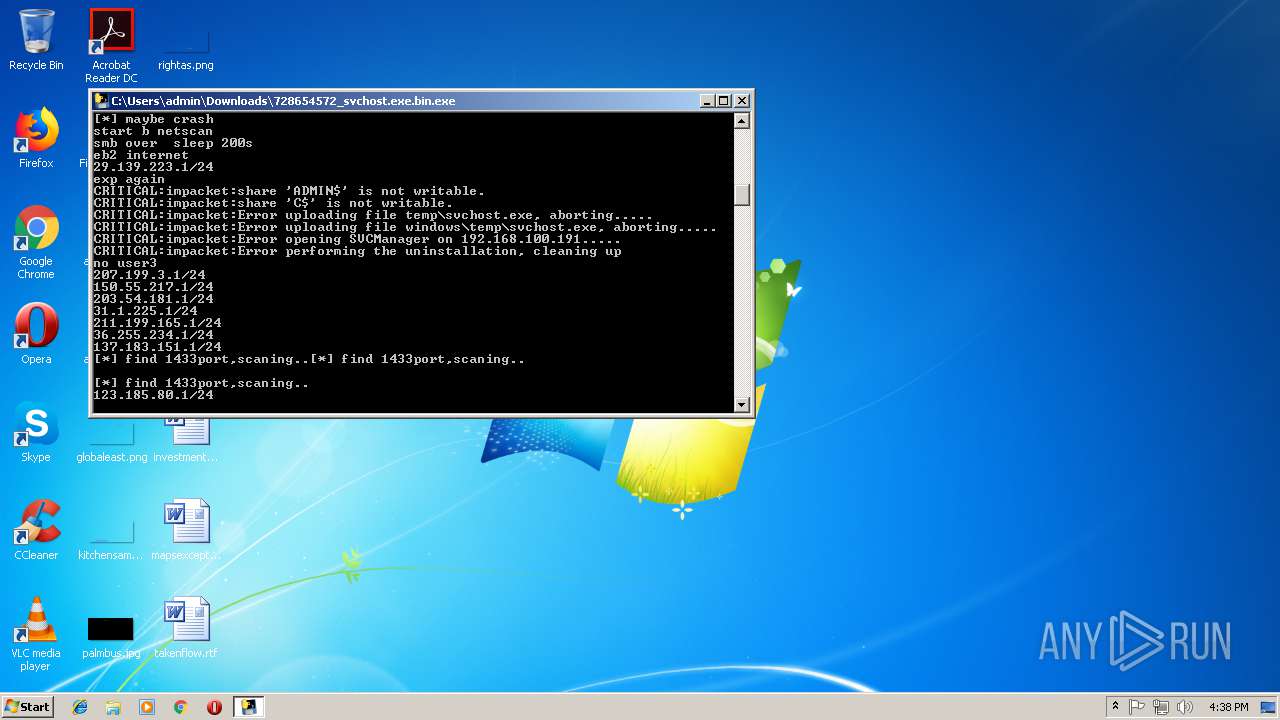
Task: Select the investment document icon
Action: pos(186,440)
